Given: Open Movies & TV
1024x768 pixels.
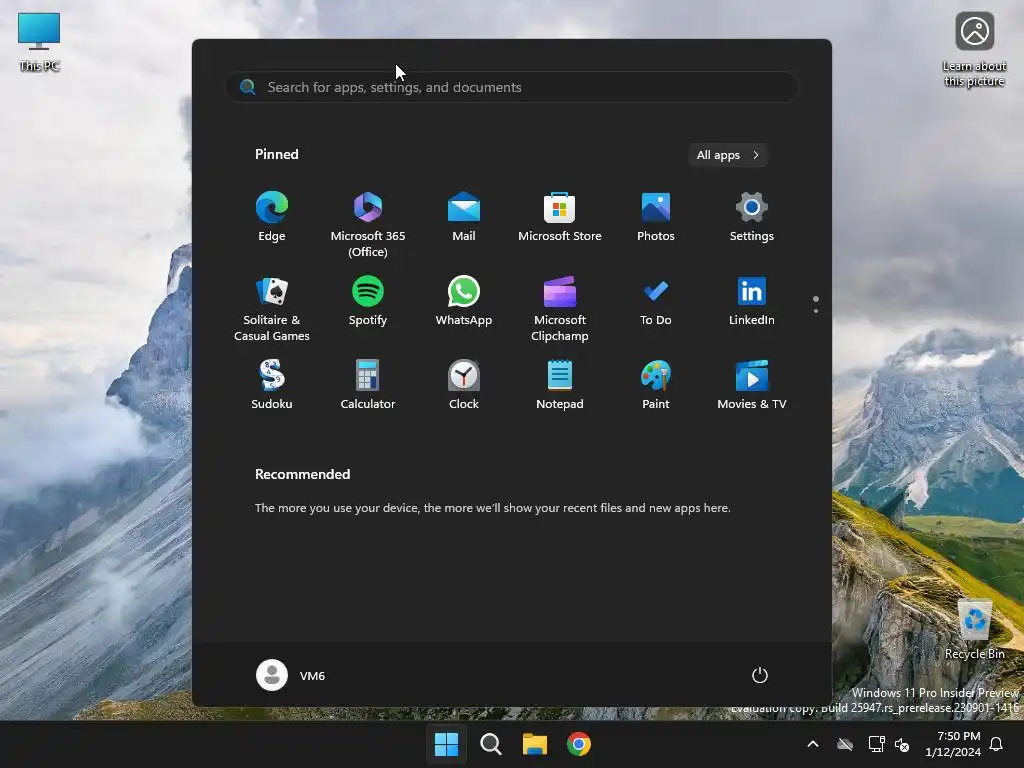Looking at the screenshot, I should [x=752, y=385].
